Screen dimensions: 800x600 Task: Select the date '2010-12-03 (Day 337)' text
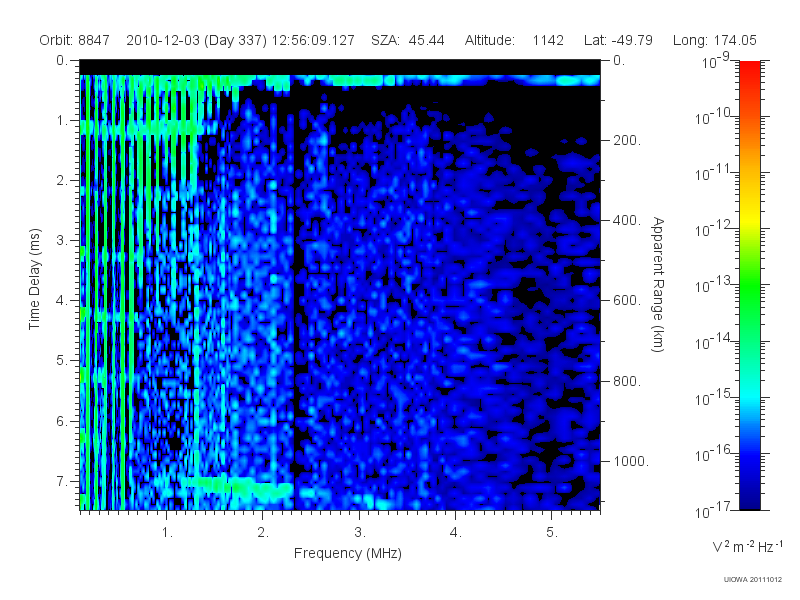click(x=196, y=40)
